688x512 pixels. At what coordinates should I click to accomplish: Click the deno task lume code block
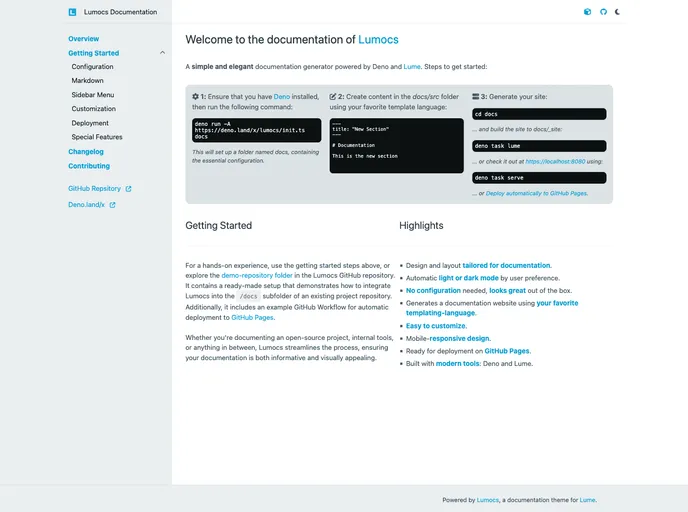[x=539, y=146]
